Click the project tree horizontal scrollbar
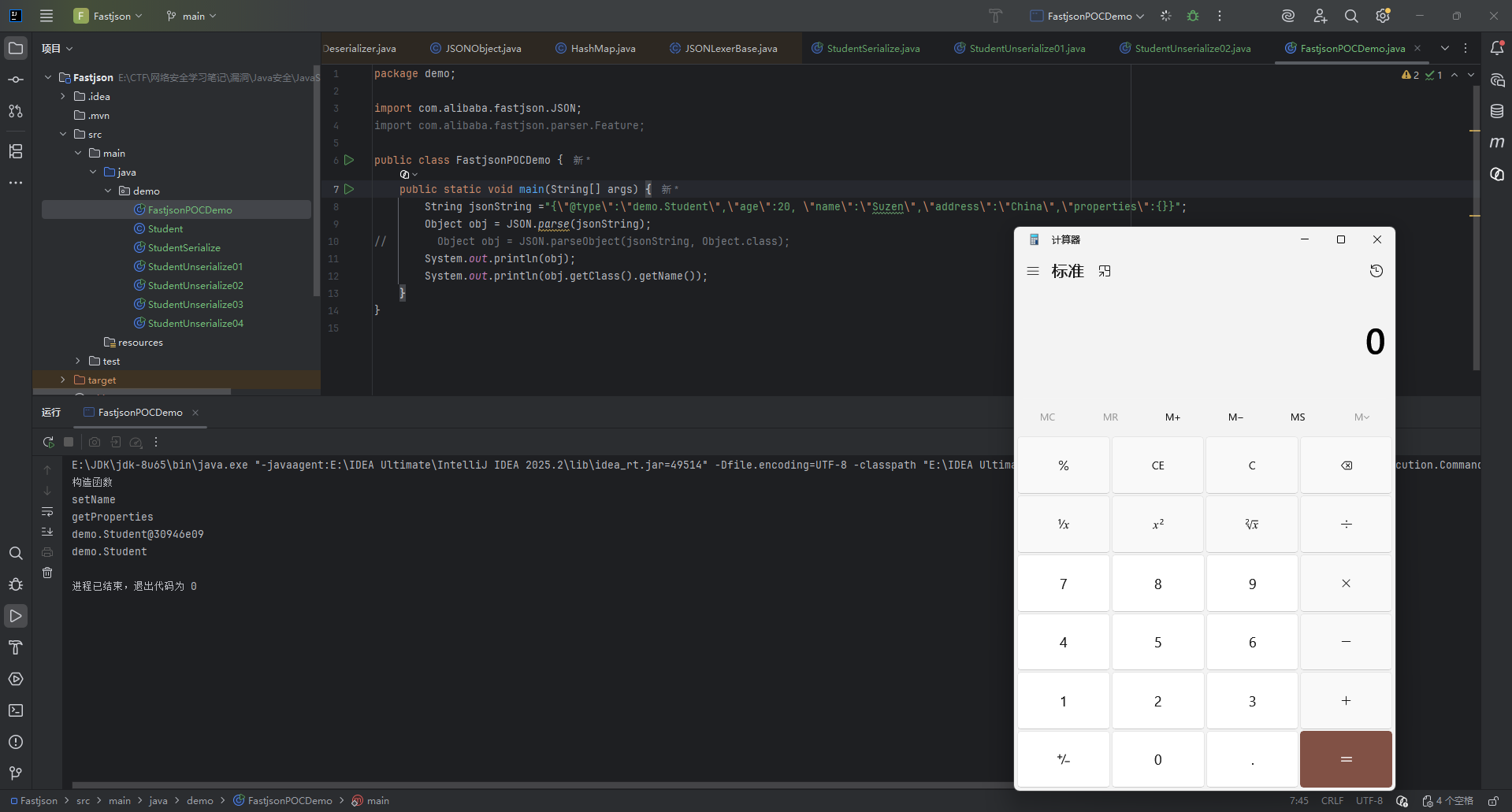 pos(132,391)
